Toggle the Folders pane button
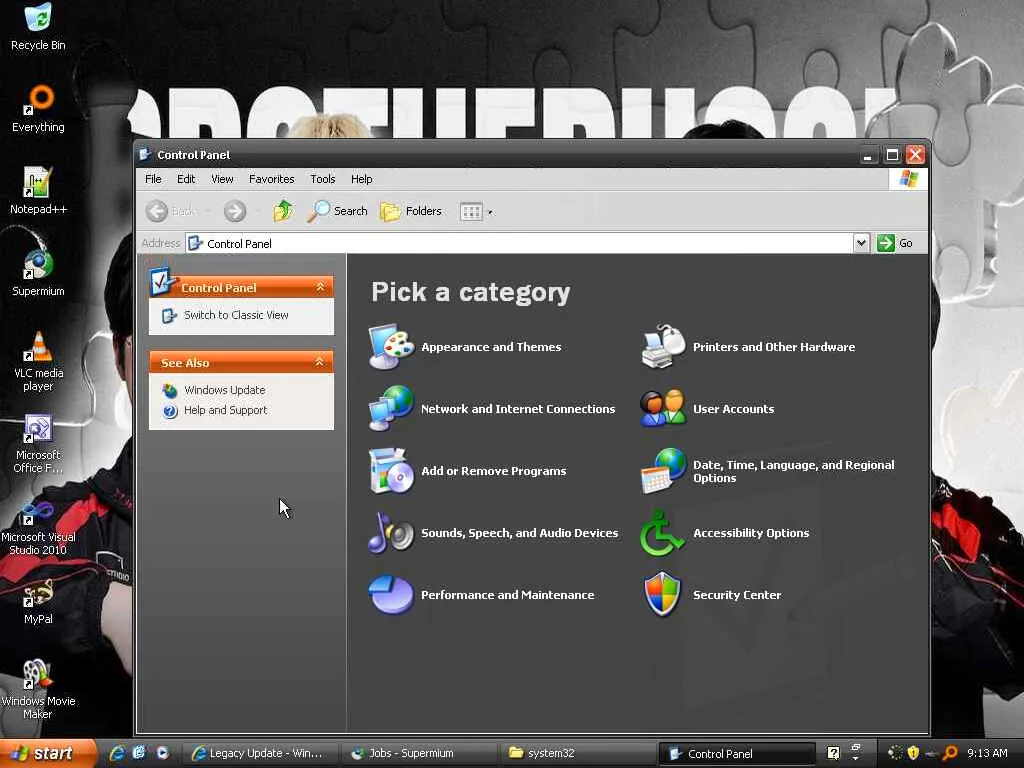 tap(411, 211)
